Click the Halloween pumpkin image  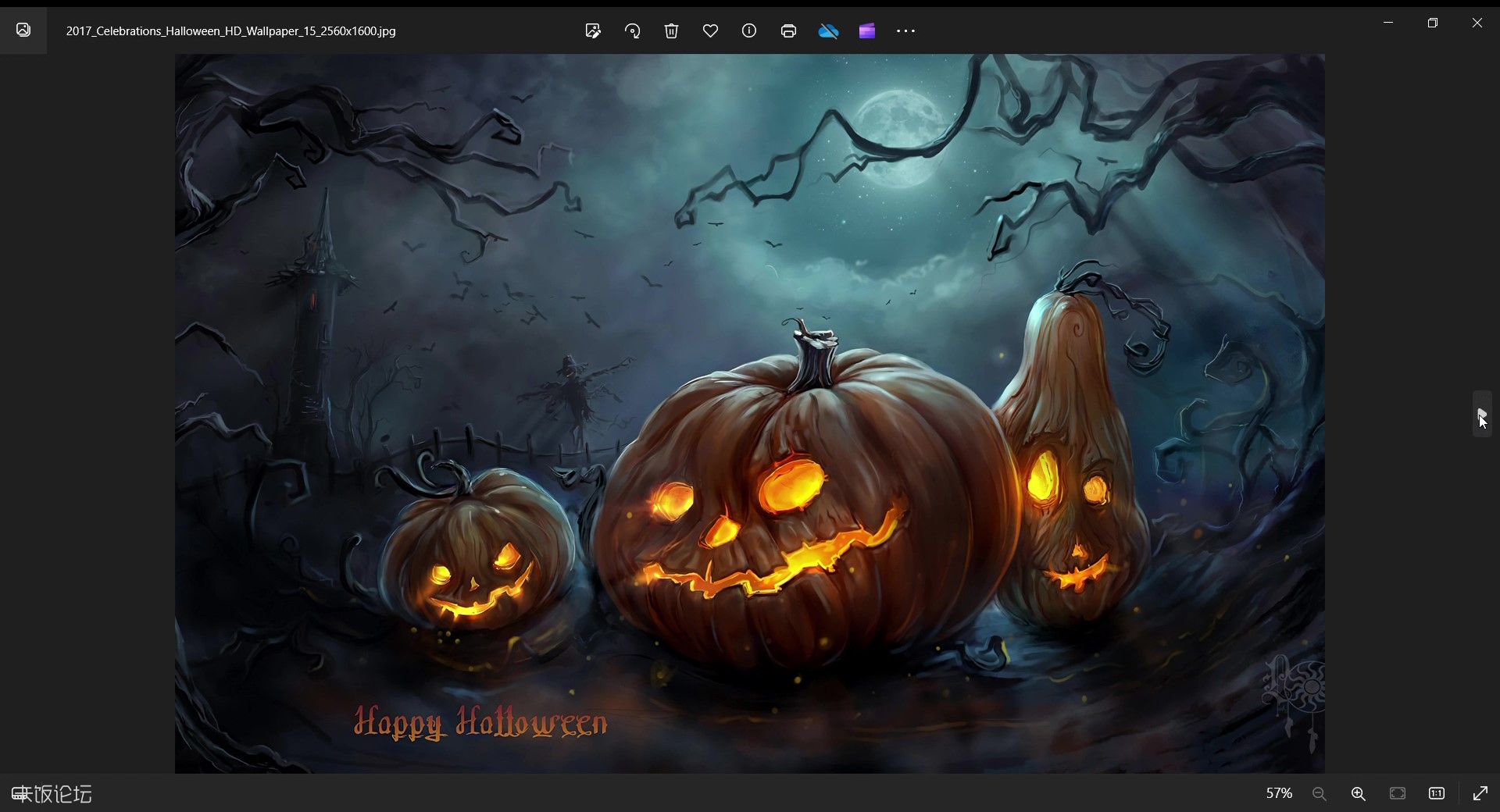coord(749,413)
